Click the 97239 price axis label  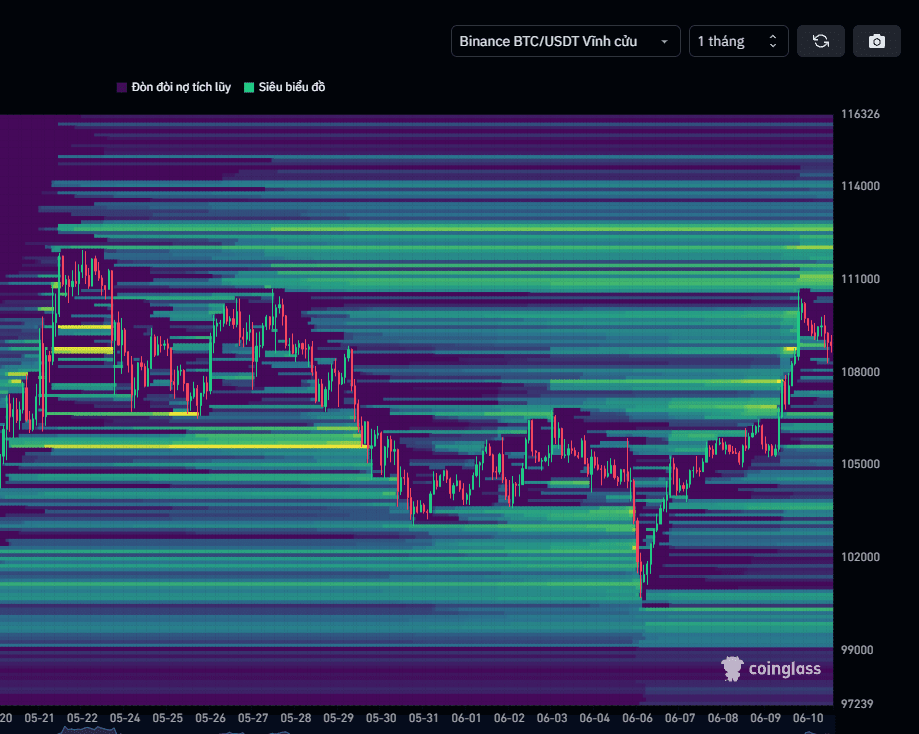pyautogui.click(x=857, y=704)
